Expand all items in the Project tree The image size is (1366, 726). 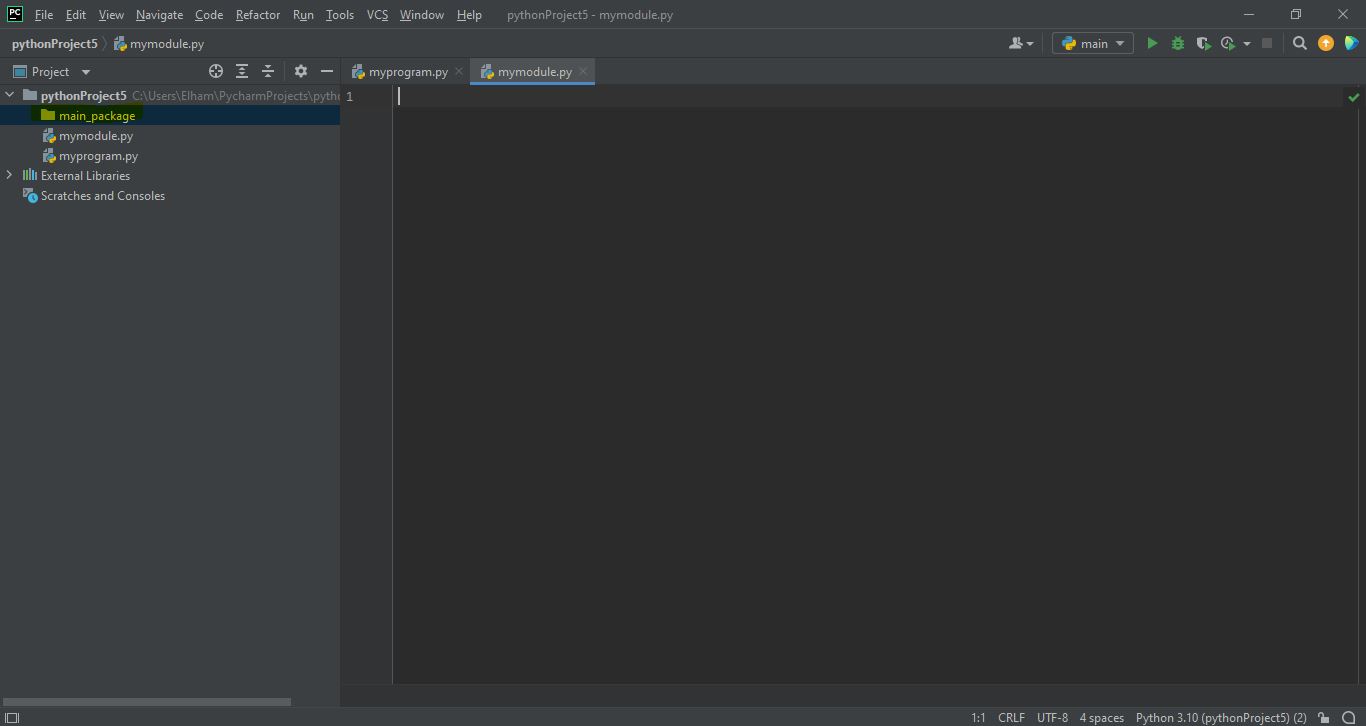click(242, 71)
